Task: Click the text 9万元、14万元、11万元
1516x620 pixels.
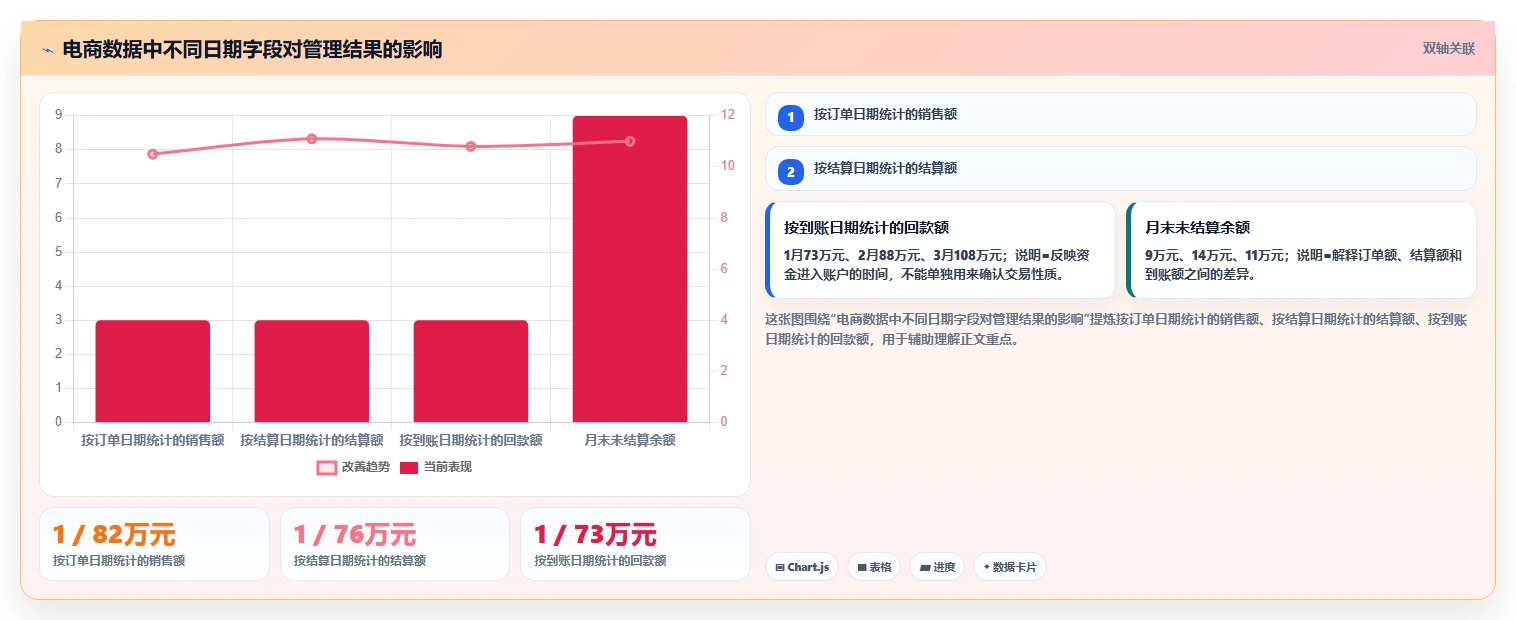Action: (1216, 255)
